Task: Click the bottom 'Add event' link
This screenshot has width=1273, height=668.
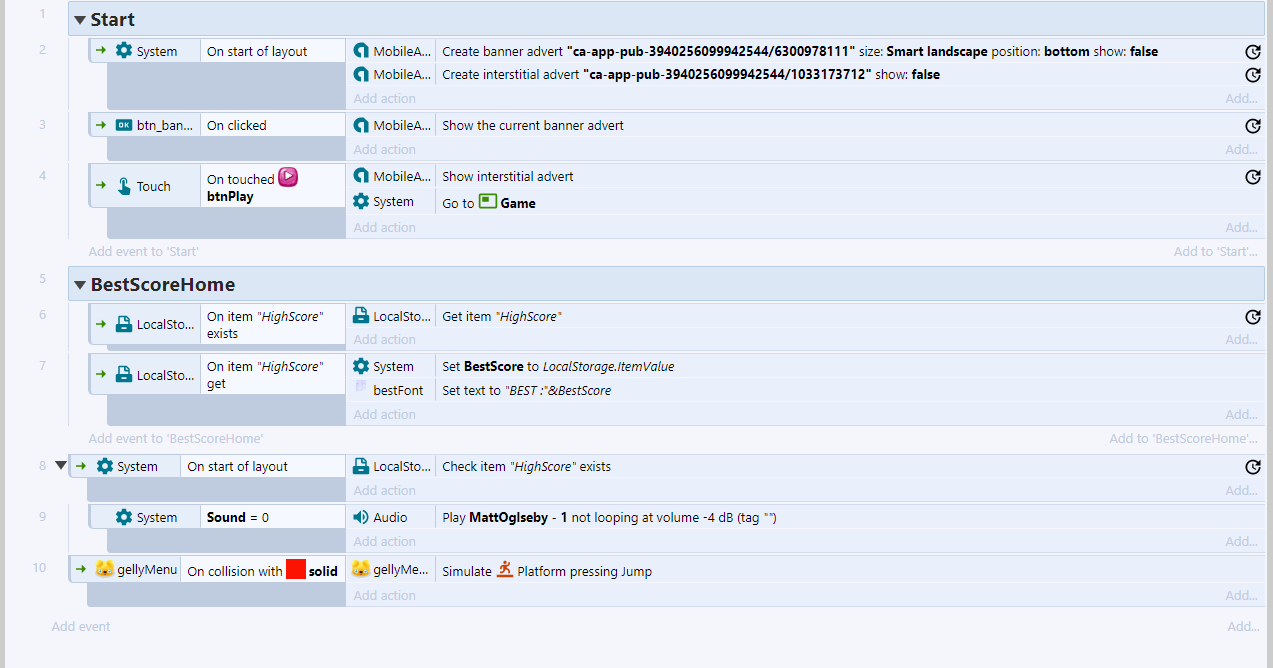Action: (x=81, y=626)
